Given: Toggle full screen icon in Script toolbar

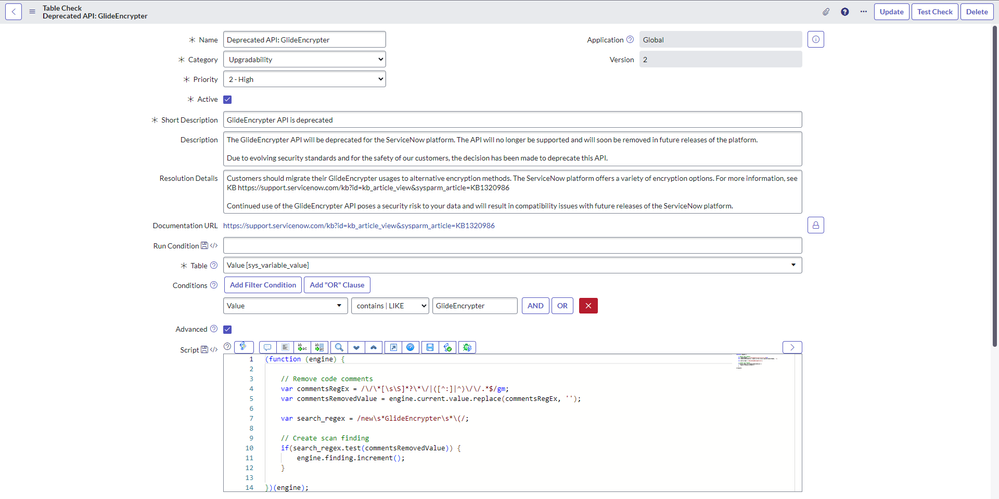Looking at the screenshot, I should pyautogui.click(x=394, y=347).
